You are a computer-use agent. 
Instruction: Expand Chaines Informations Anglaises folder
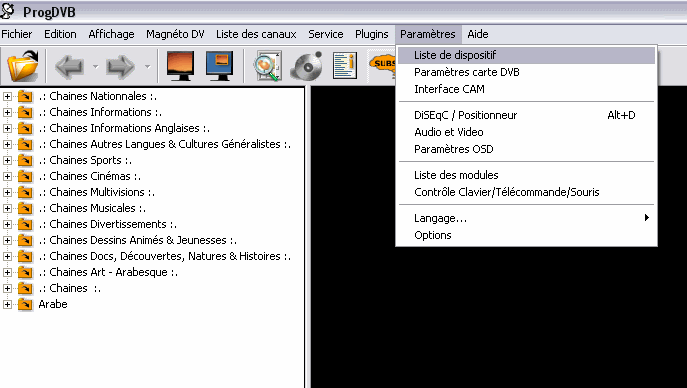(7, 128)
